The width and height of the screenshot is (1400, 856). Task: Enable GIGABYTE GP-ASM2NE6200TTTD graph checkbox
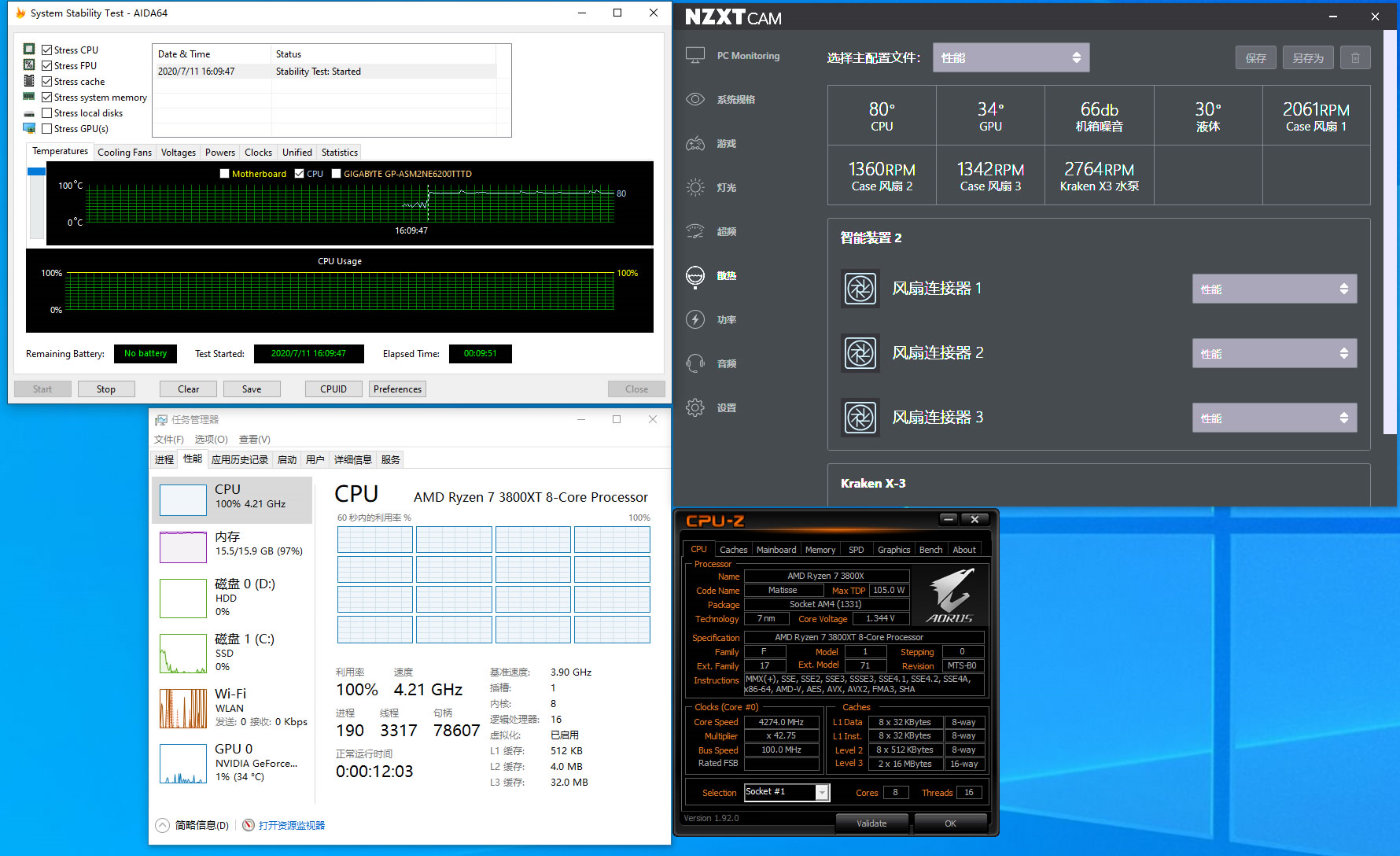tap(336, 174)
